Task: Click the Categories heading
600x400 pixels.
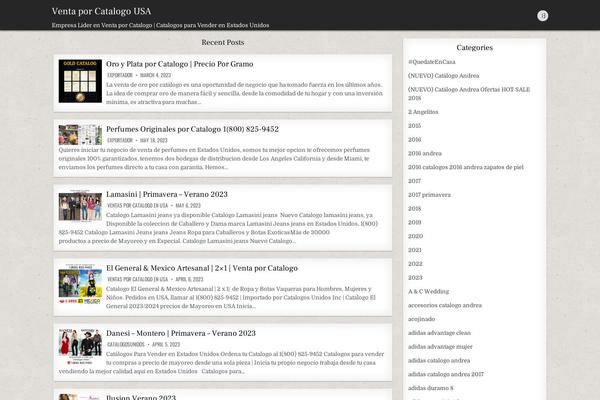Action: tap(474, 47)
